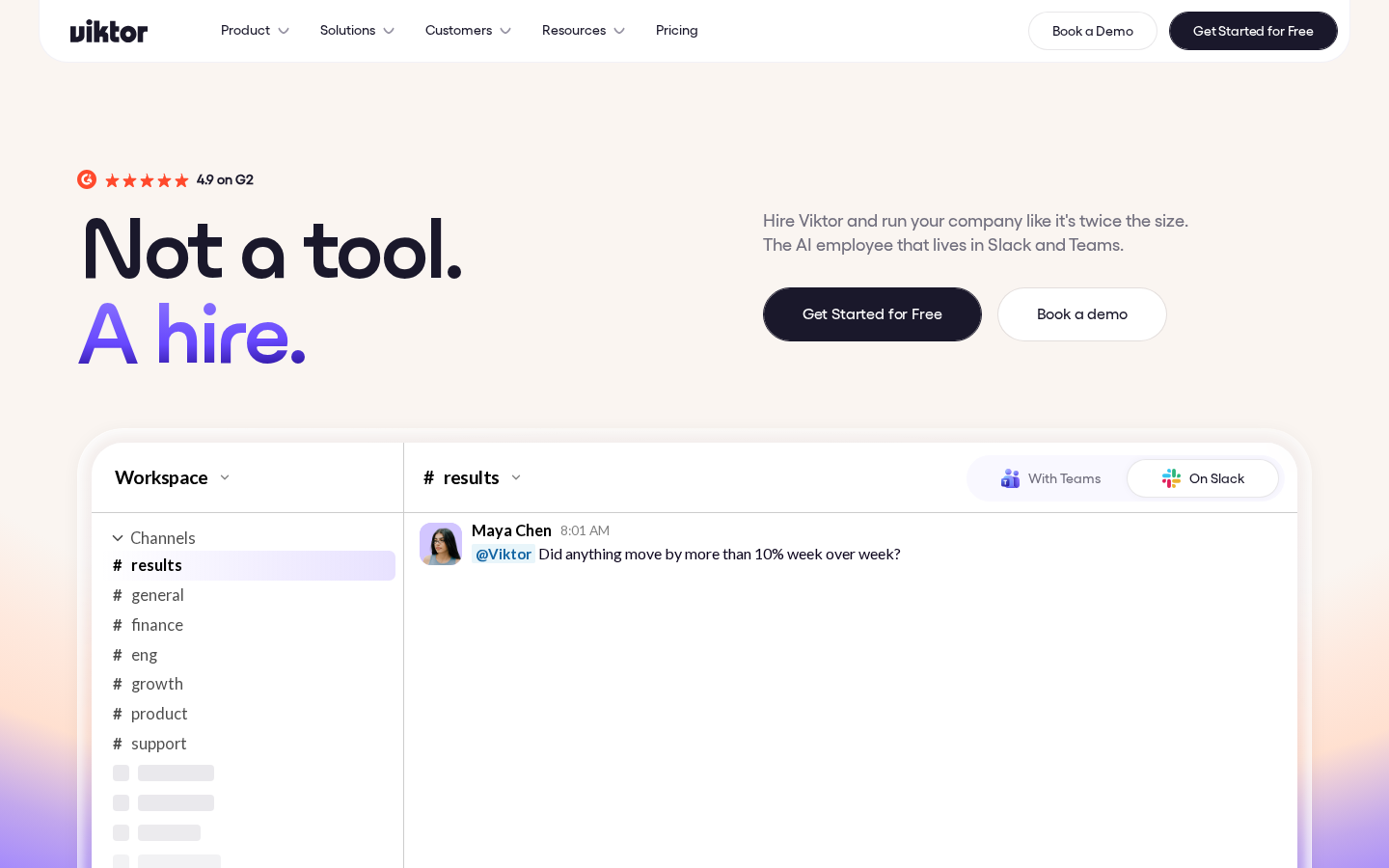This screenshot has height=868, width=1389.
Task: Click the hero Book a demo button
Action: (1082, 314)
